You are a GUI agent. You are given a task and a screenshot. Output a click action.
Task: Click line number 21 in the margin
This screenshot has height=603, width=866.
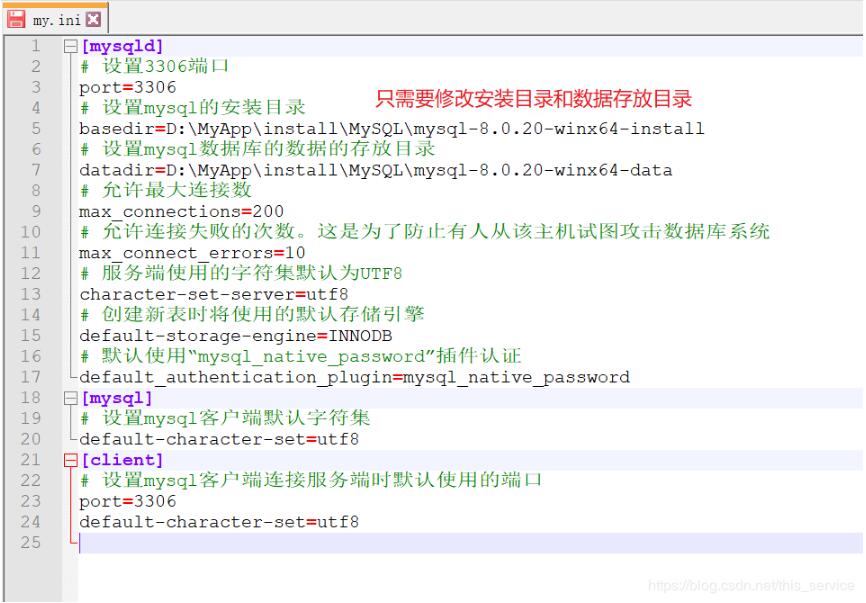[x=30, y=460]
